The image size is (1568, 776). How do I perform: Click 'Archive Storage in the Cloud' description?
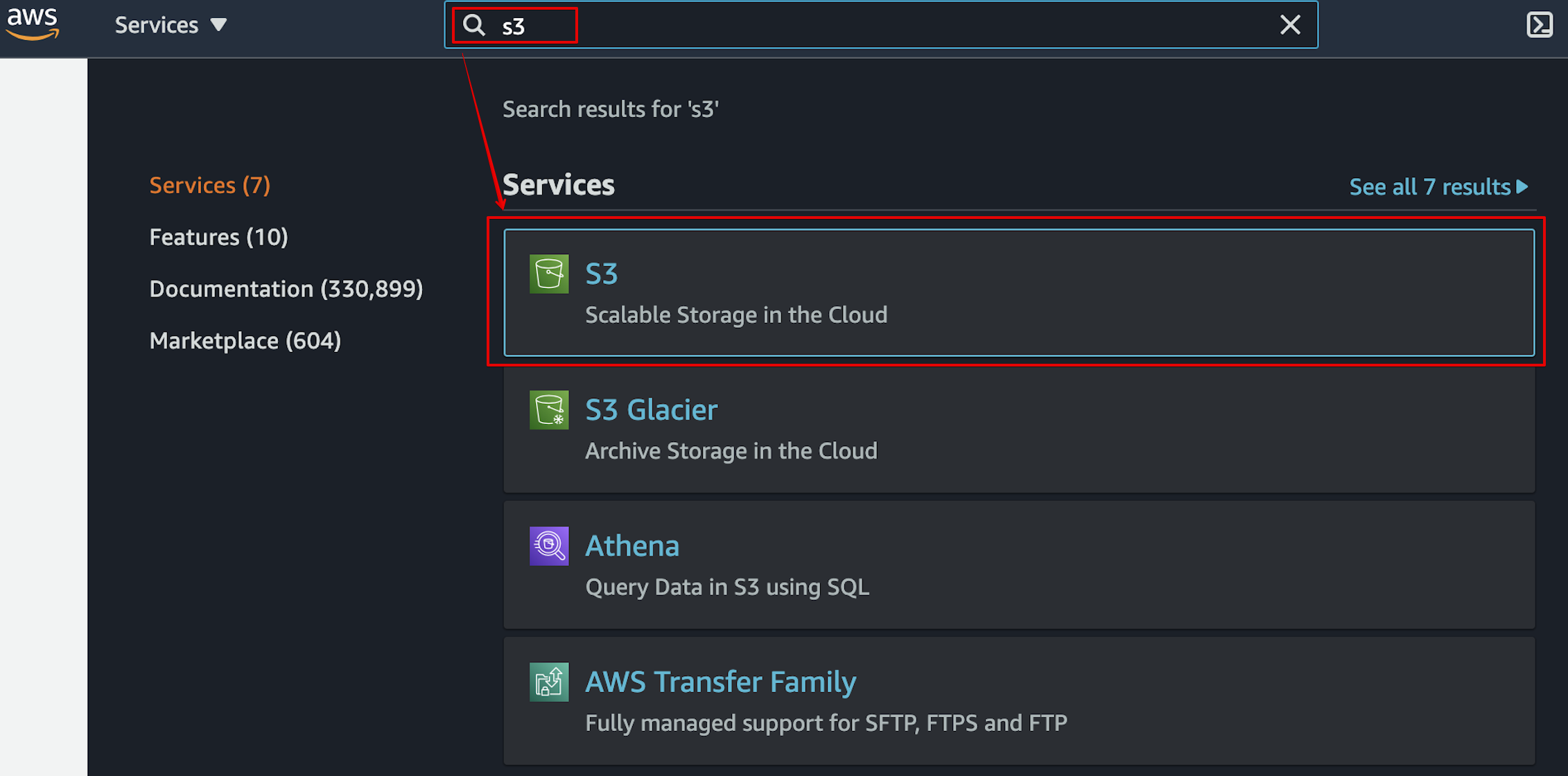point(731,450)
